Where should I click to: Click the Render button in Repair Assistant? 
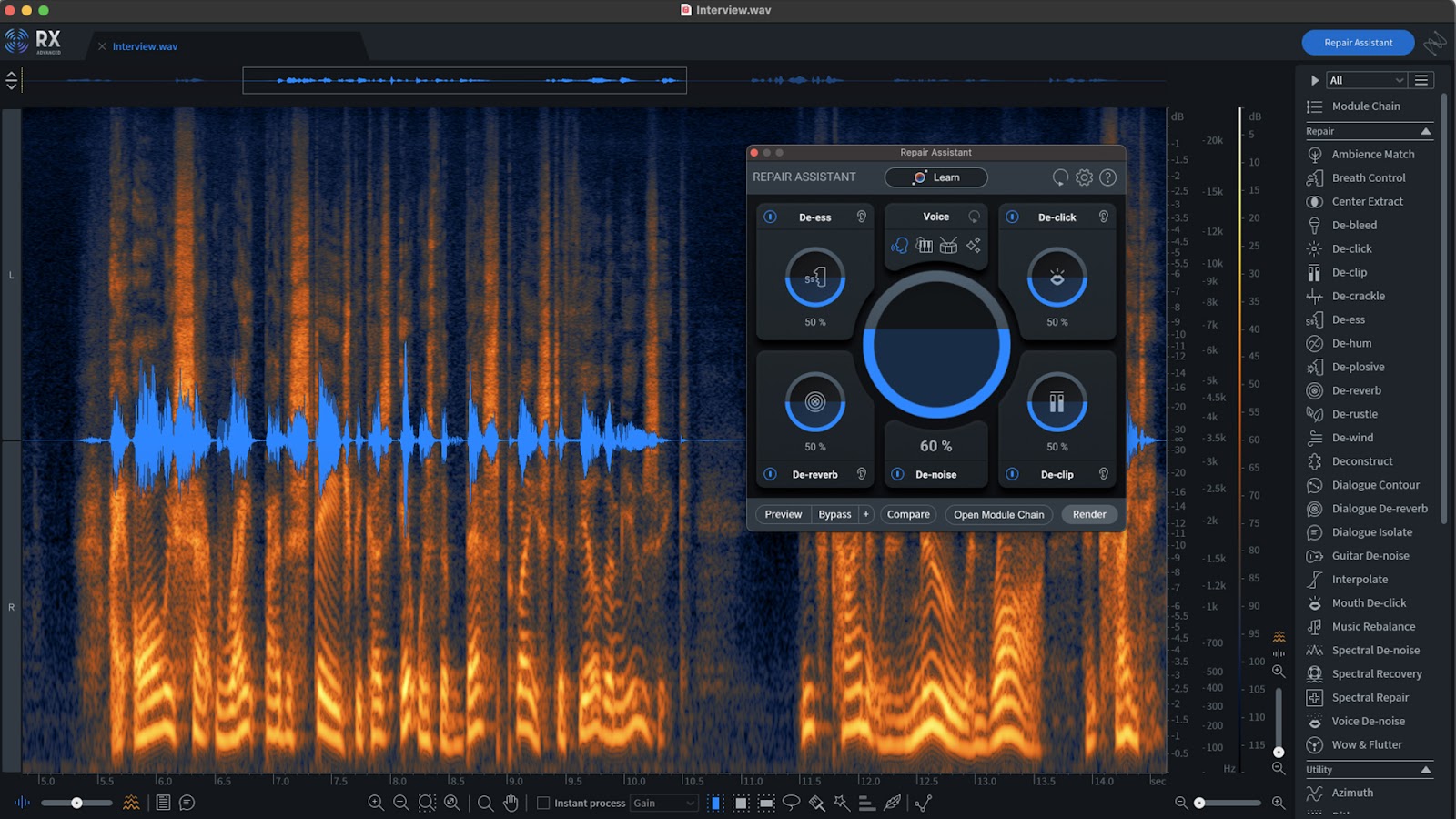(x=1088, y=514)
